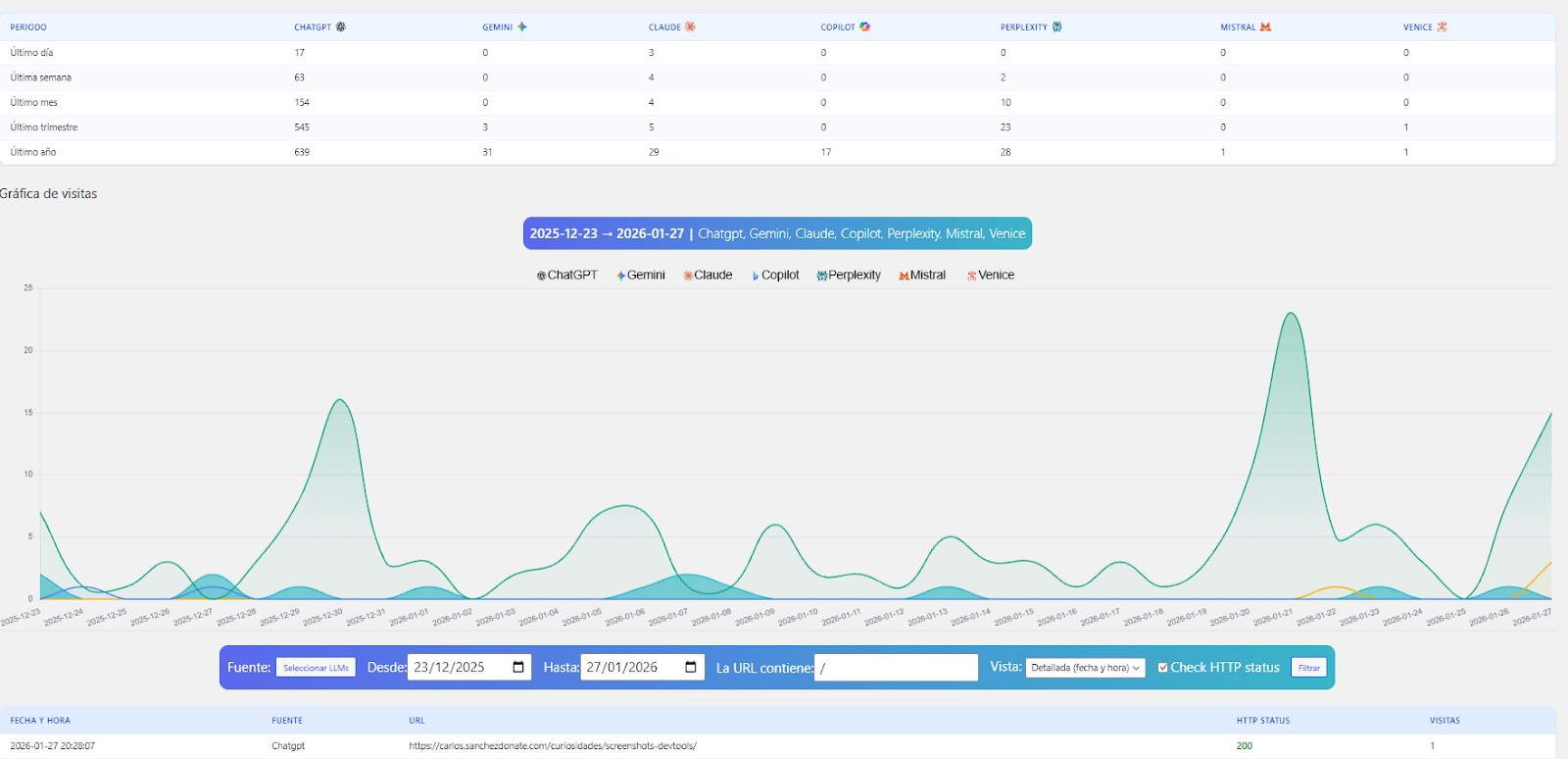
Task: Click the Mistral icon in the table header
Action: [1265, 27]
